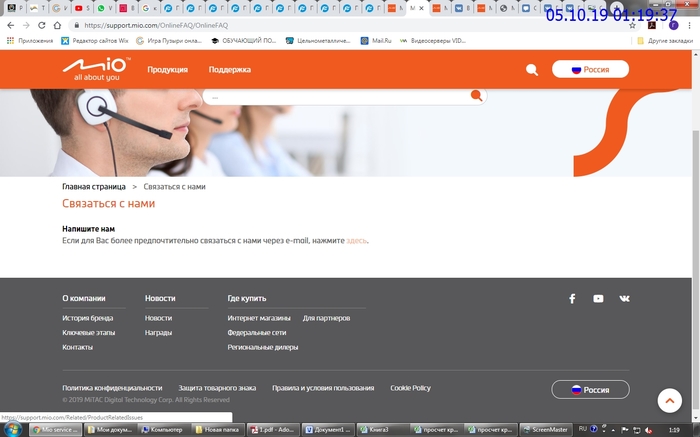Viewport: 700px width, 437px height.
Task: Open the Продукция menu
Action: [x=167, y=70]
